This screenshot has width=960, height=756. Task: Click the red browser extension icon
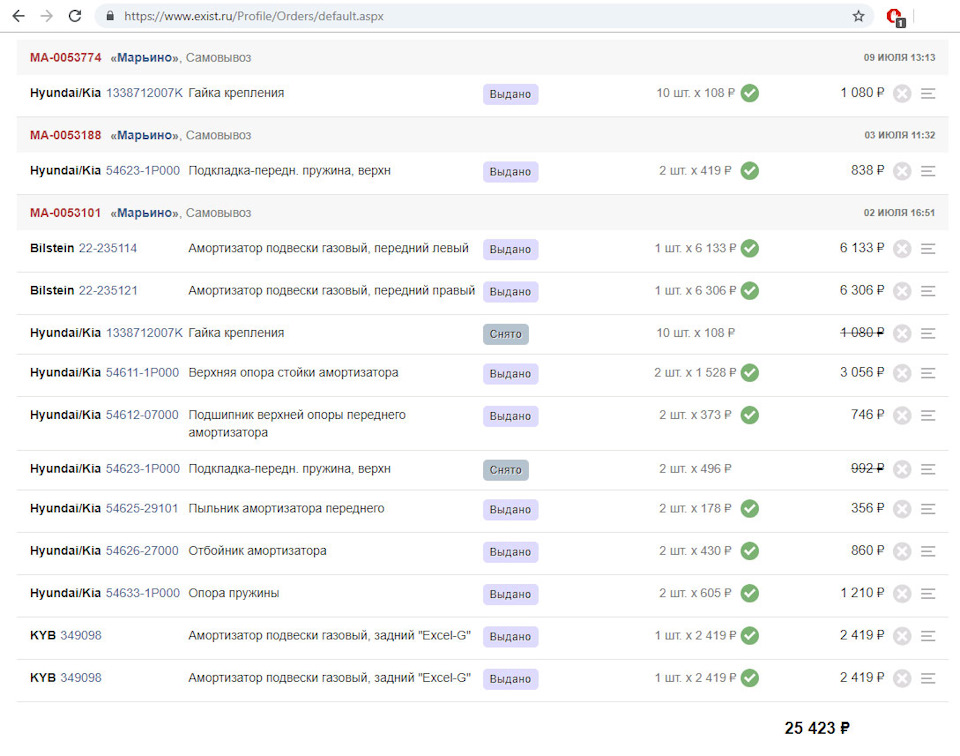895,17
